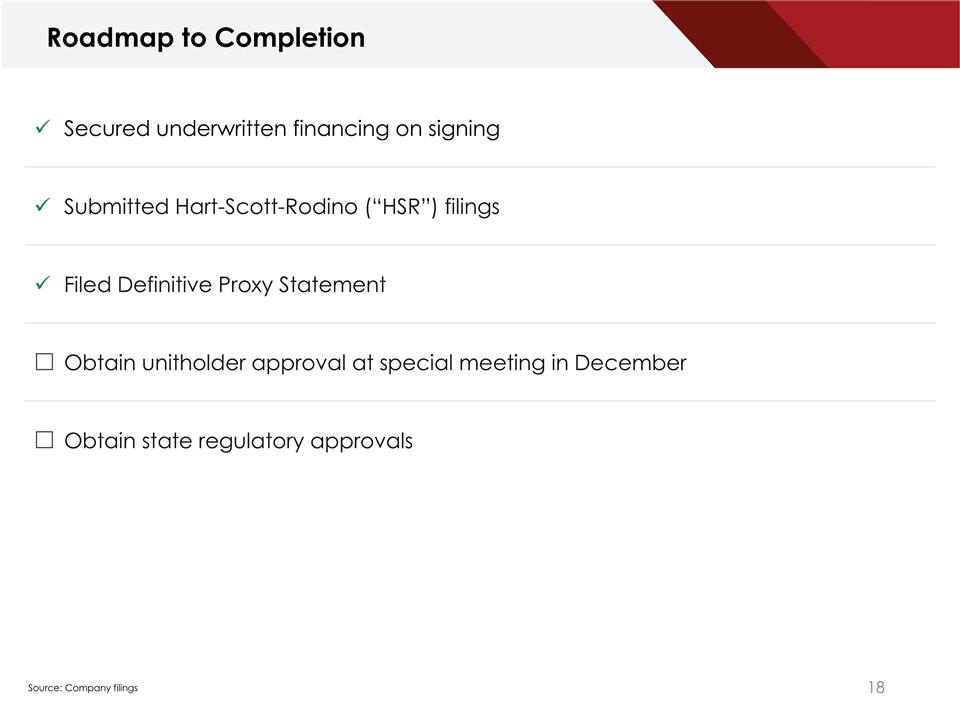Click the Roadmap to Completion slide title

pyautogui.click(x=206, y=38)
